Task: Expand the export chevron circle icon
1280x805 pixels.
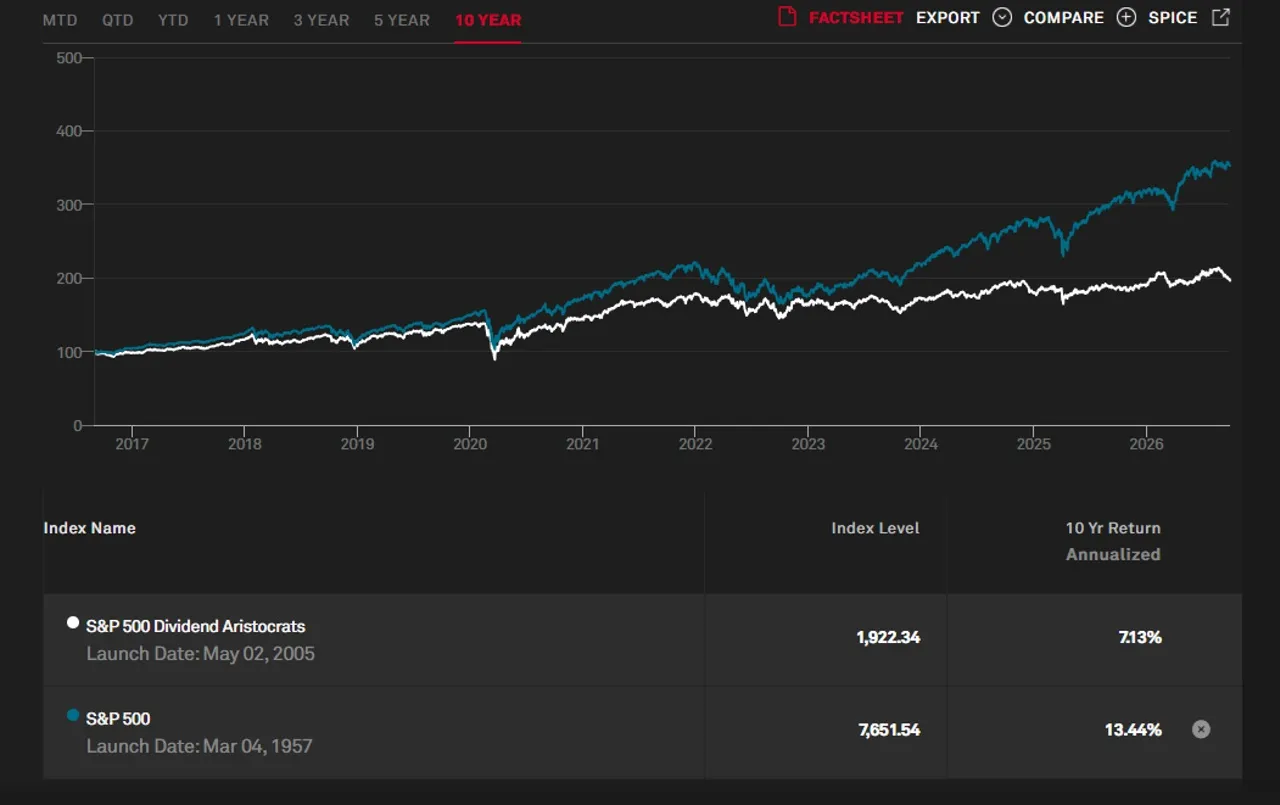Action: pos(1002,17)
